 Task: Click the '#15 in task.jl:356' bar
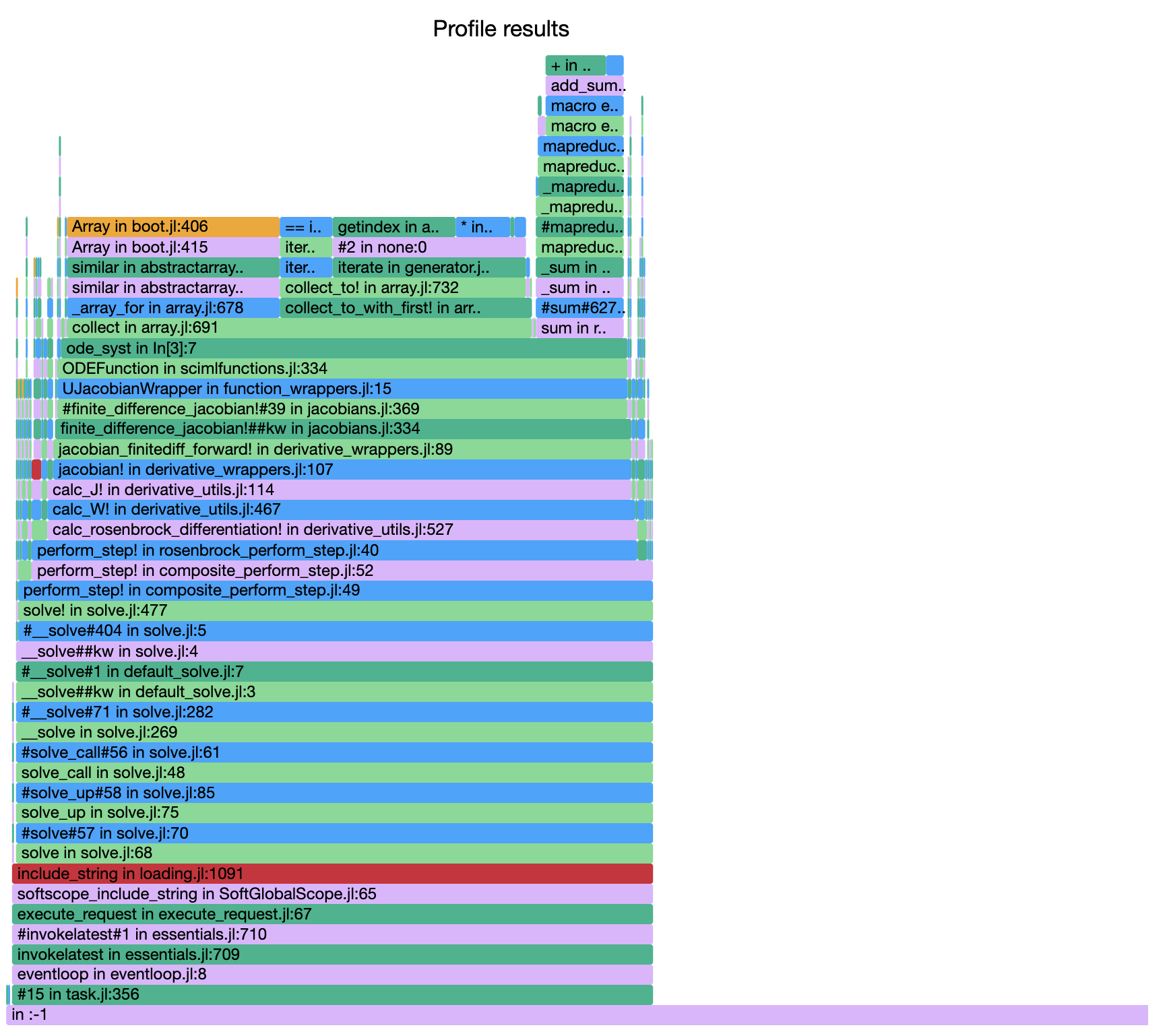pos(332,995)
